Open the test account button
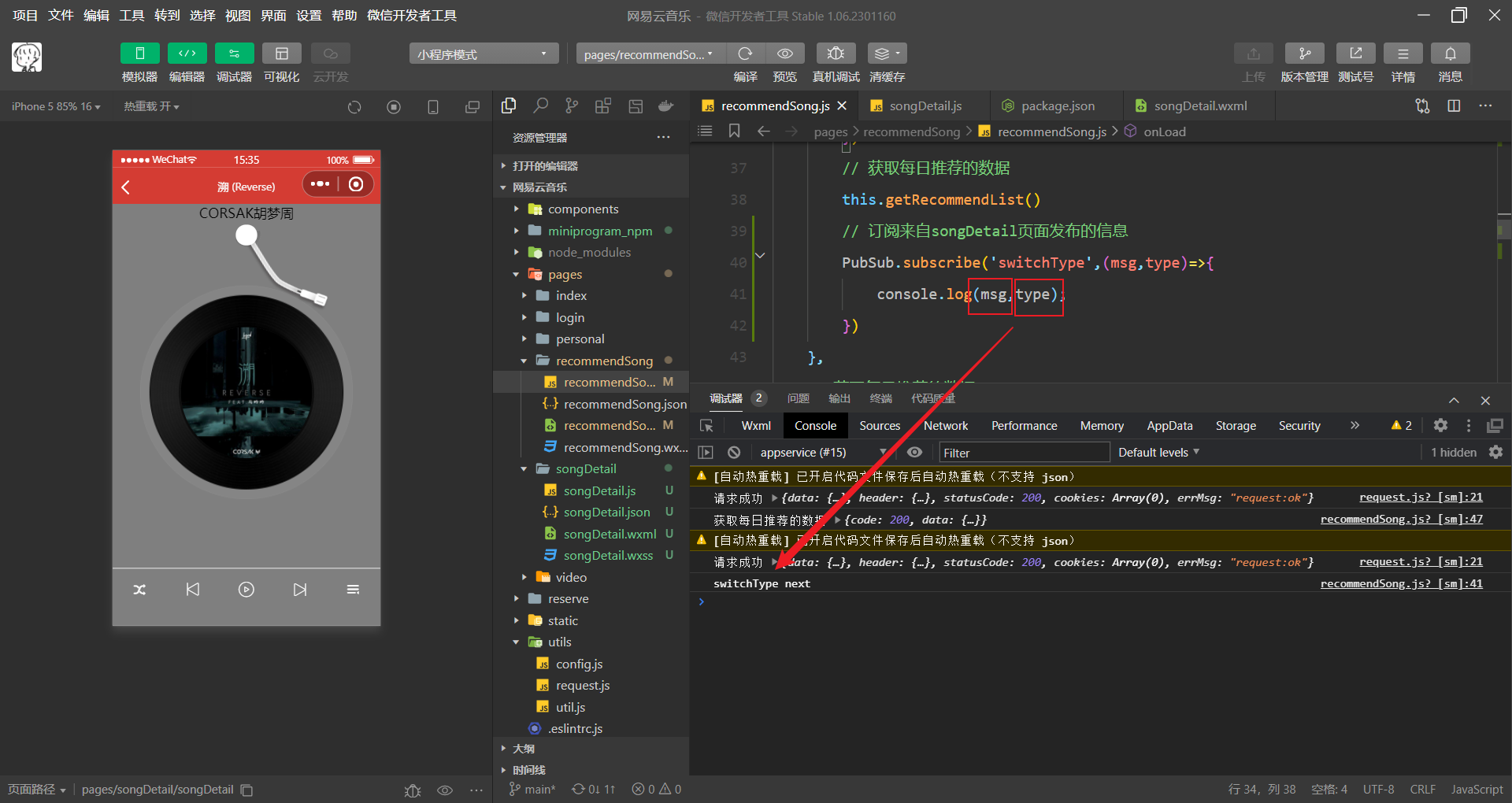Screen dimensions: 1512x803 pyautogui.click(x=1355, y=54)
